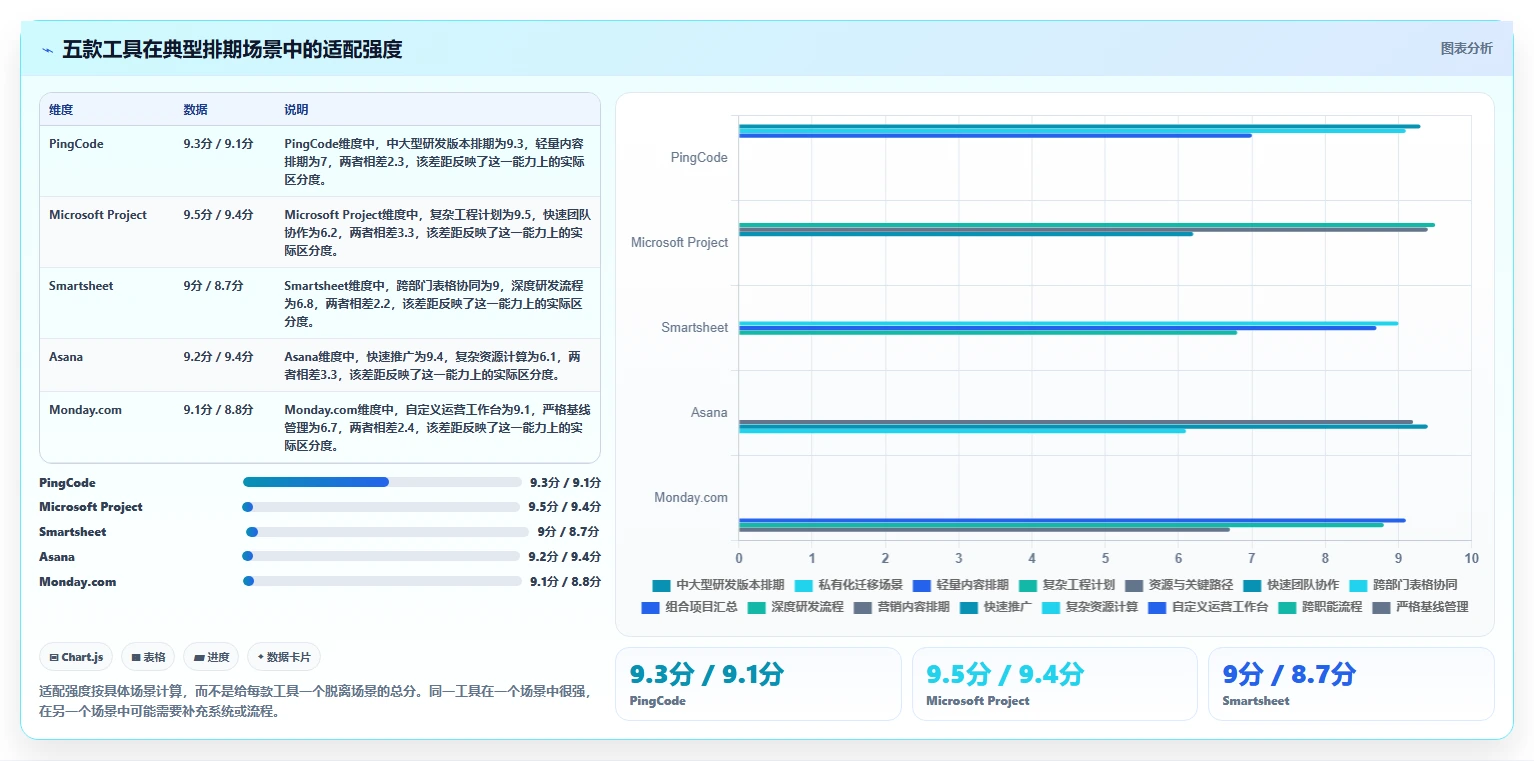Toggle the 跨部门表格协同 legend item
The width and height of the screenshot is (1534, 761).
point(1403,585)
